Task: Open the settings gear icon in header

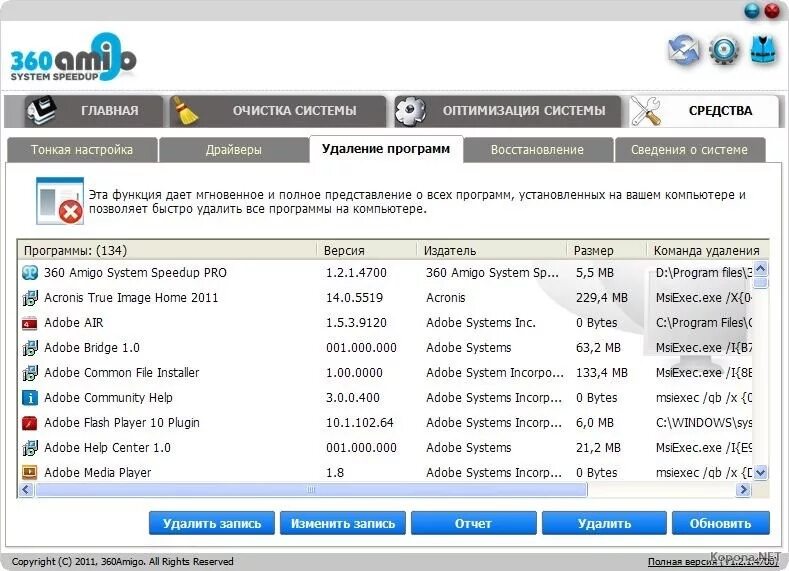Action: pyautogui.click(x=724, y=50)
